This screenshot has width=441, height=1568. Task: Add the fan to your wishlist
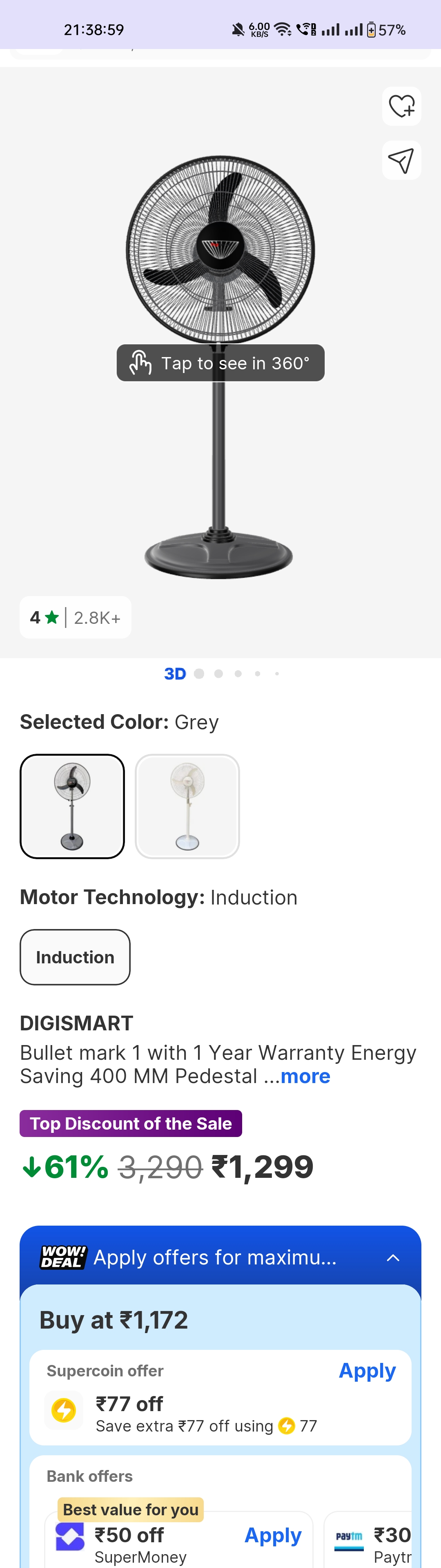click(401, 107)
